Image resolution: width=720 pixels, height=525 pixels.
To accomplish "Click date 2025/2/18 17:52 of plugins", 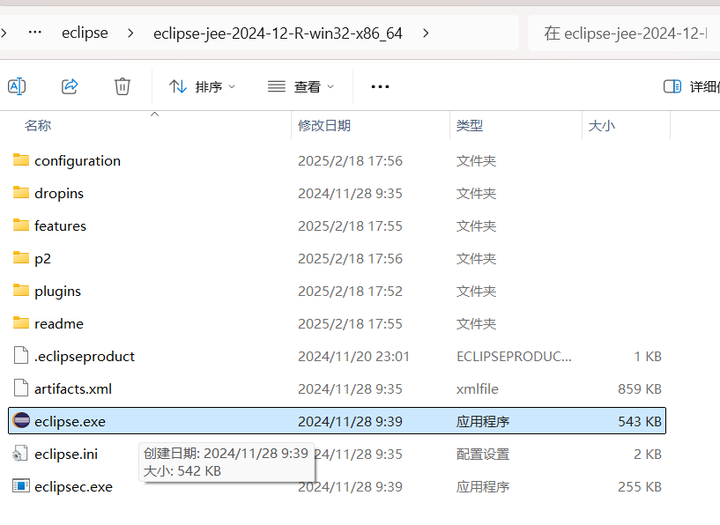I will (x=350, y=291).
